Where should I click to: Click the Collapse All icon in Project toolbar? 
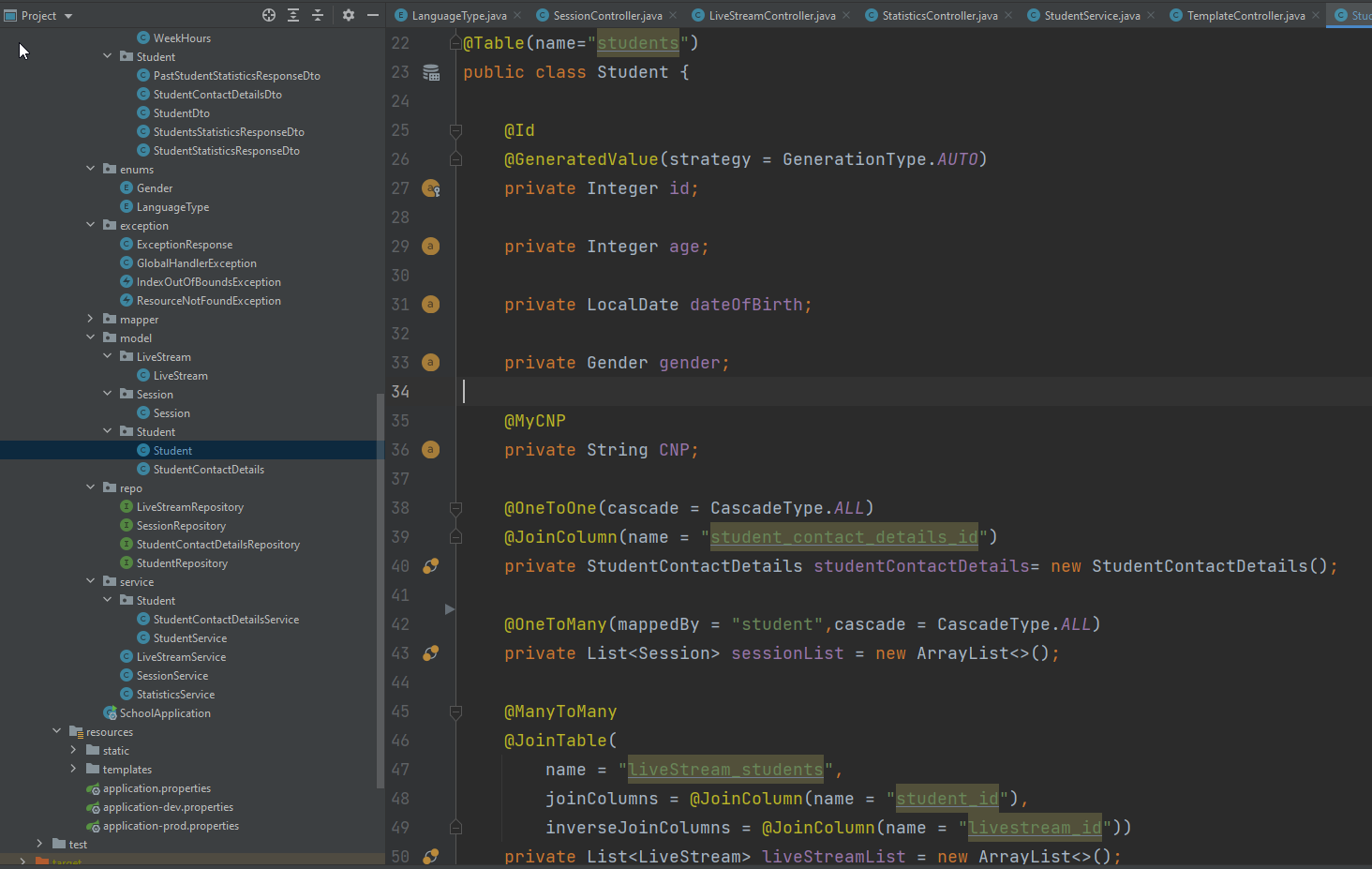[x=318, y=15]
